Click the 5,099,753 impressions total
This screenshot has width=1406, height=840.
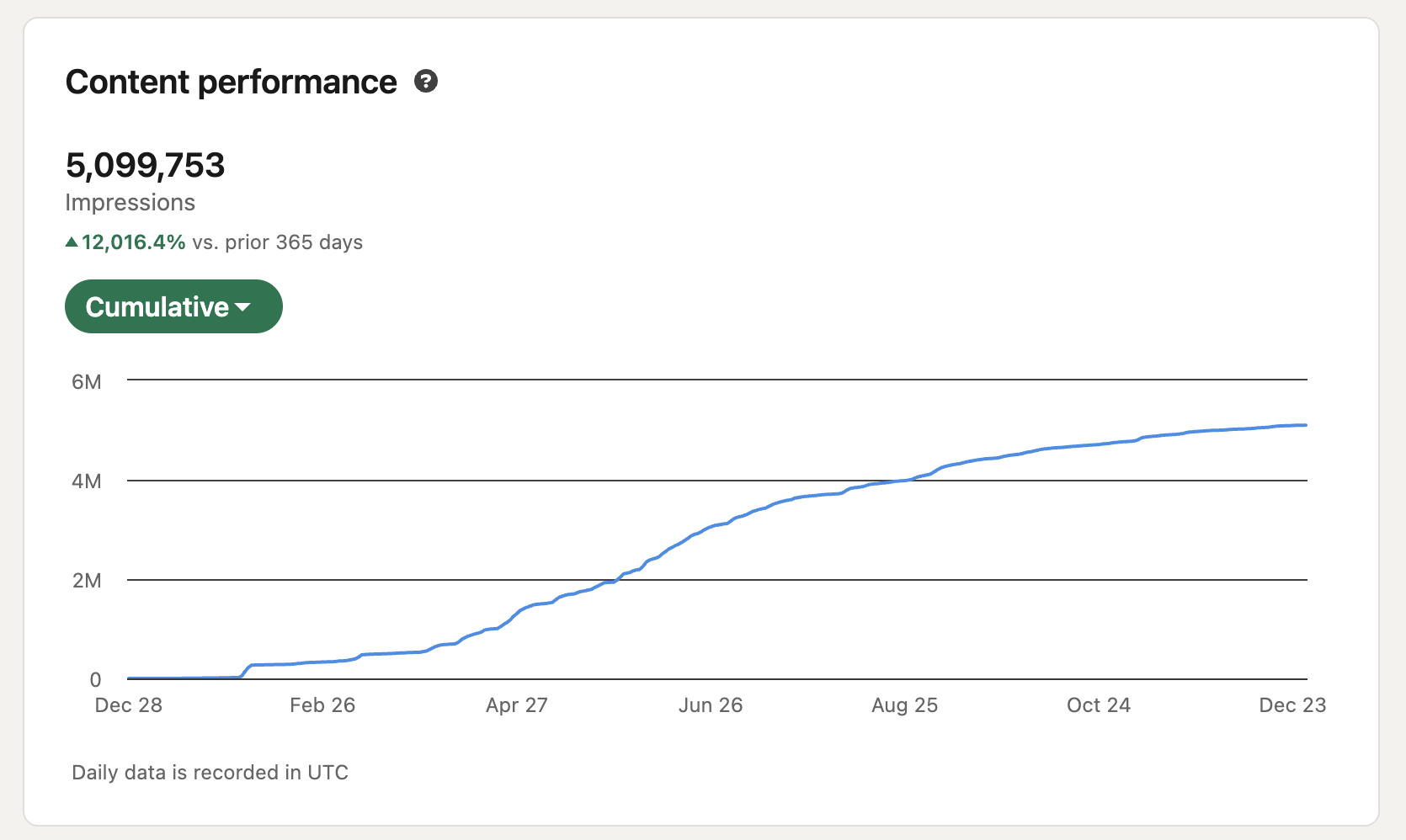pyautogui.click(x=146, y=165)
